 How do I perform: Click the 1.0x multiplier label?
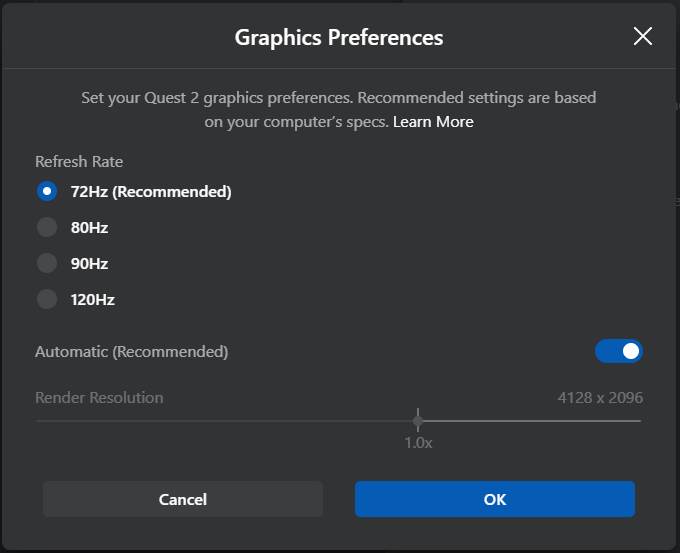pos(418,442)
